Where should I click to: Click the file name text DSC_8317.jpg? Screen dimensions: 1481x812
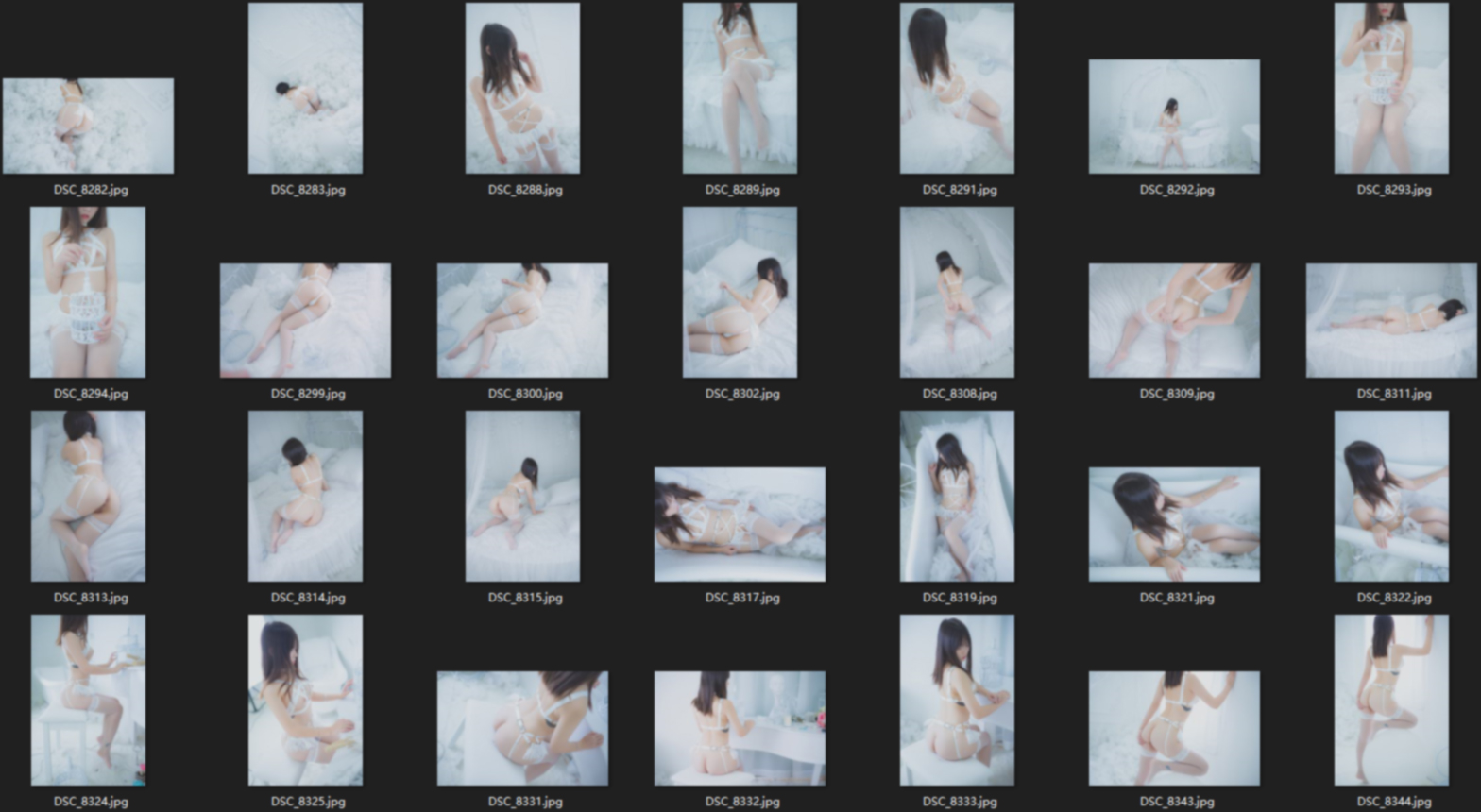click(x=742, y=598)
